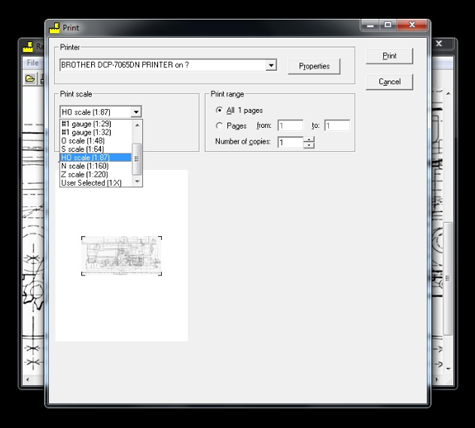The width and height of the screenshot is (475, 428).
Task: Minimize the Print dialog
Action: (x=370, y=25)
